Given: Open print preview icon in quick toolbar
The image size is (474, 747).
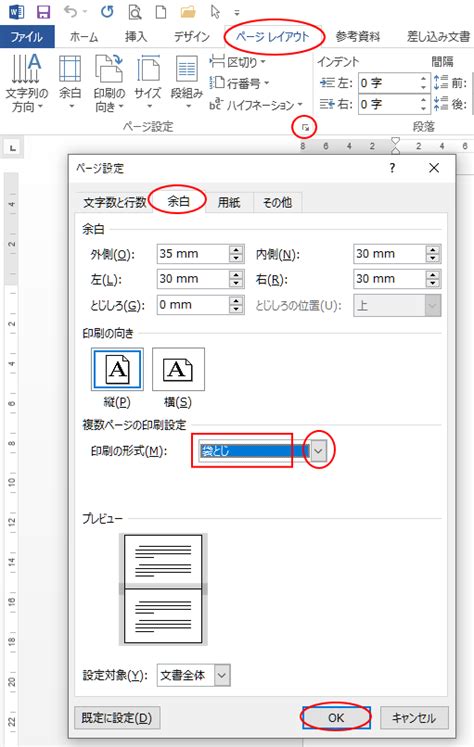Looking at the screenshot, I should [x=135, y=12].
